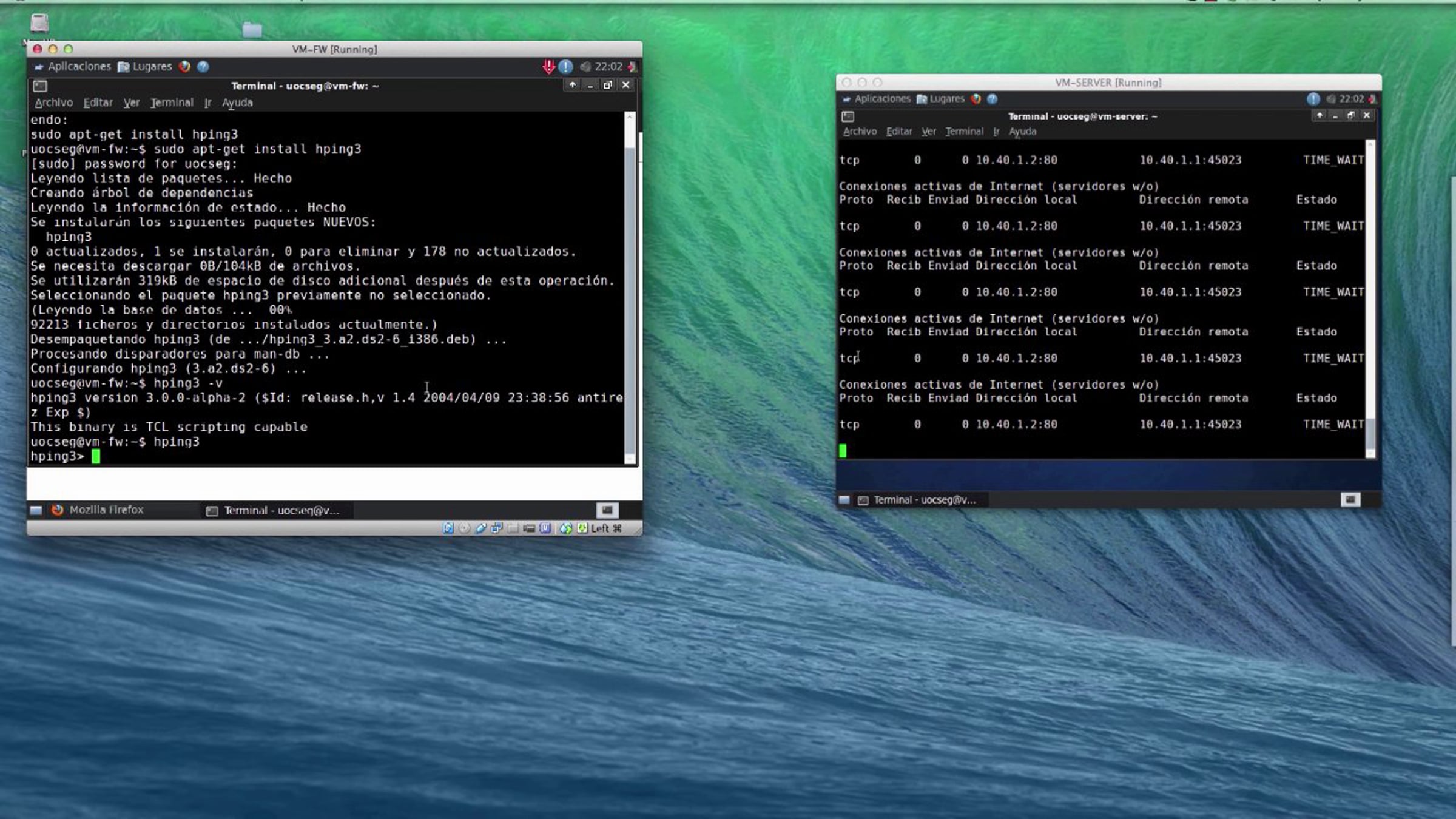Viewport: 1456px width, 819px height.
Task: Toggle VM-FW workspace switcher button
Action: (x=607, y=510)
